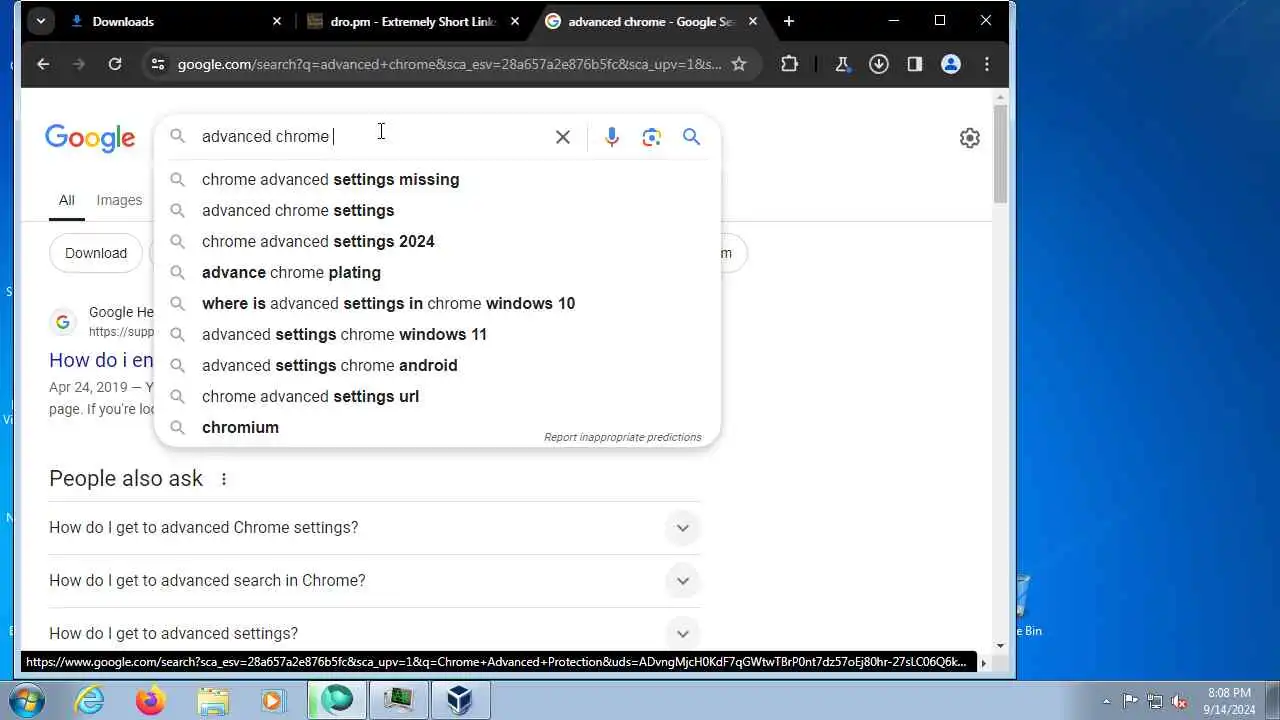Open the Chrome profile avatar

pos(951,64)
